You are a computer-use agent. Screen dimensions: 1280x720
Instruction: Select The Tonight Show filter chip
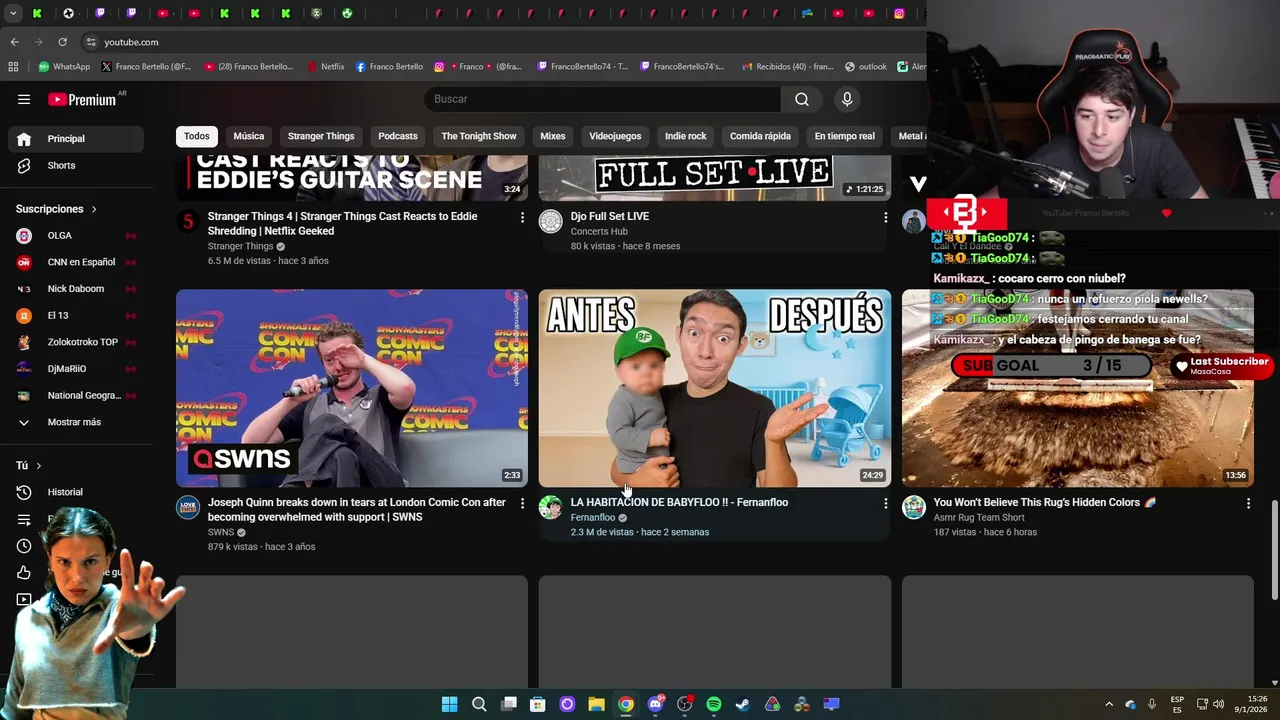(479, 136)
